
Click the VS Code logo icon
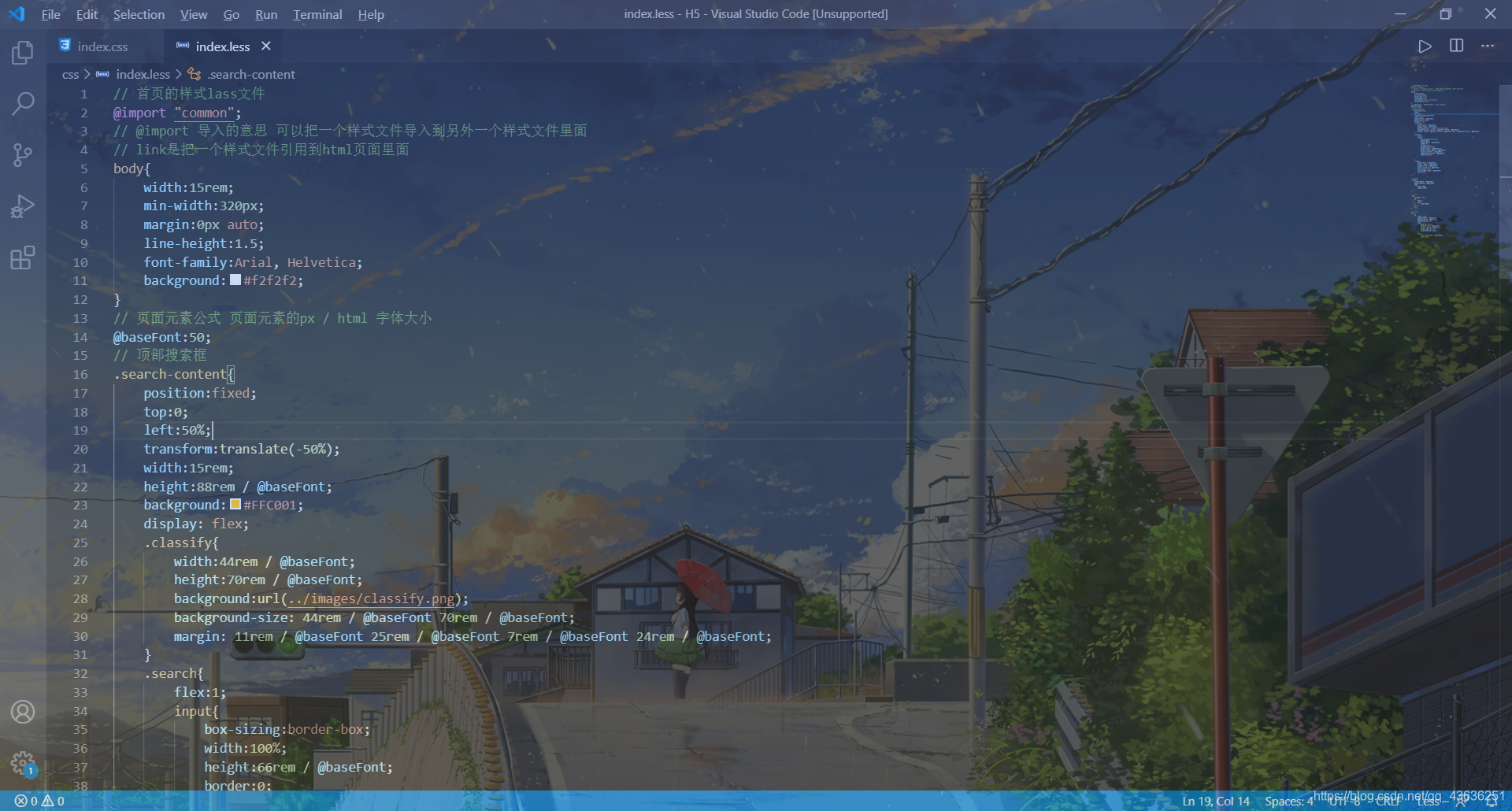[17, 14]
